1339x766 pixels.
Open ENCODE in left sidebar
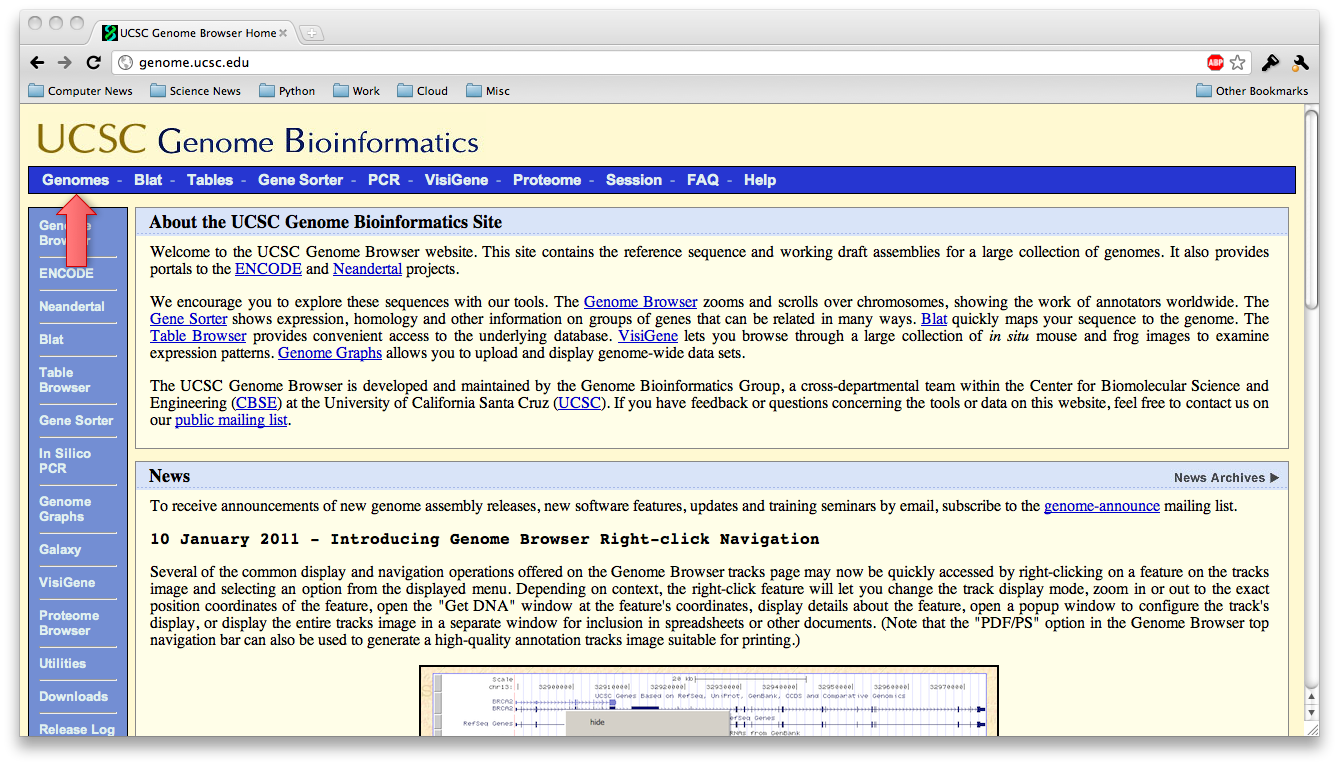66,273
